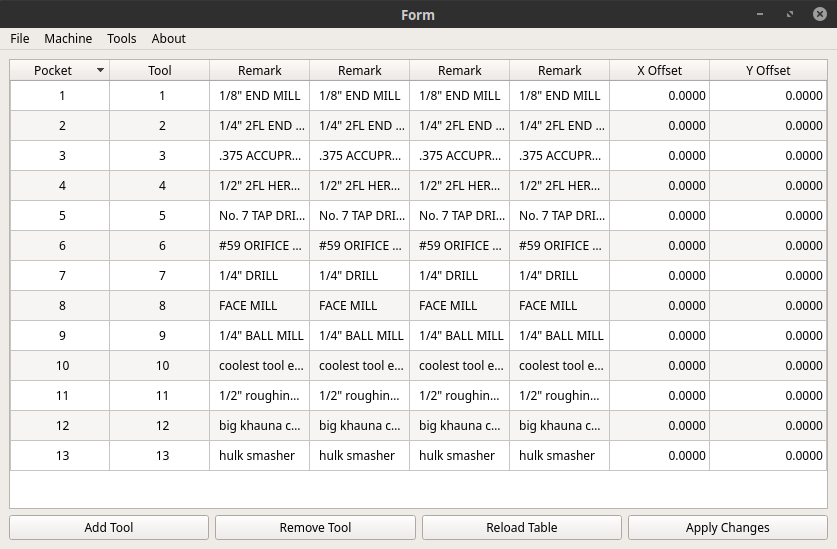The image size is (837, 549).
Task: Open the Machine menu
Action: 68,38
